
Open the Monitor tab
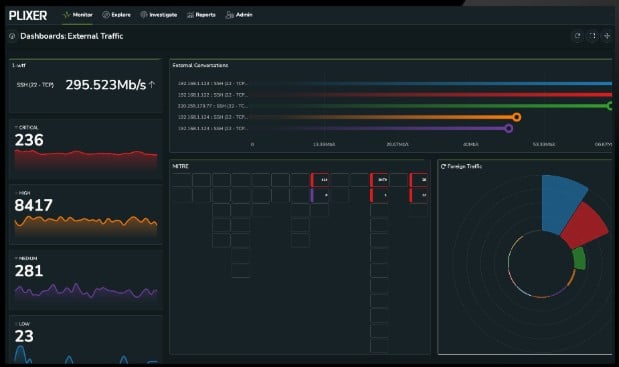click(77, 15)
